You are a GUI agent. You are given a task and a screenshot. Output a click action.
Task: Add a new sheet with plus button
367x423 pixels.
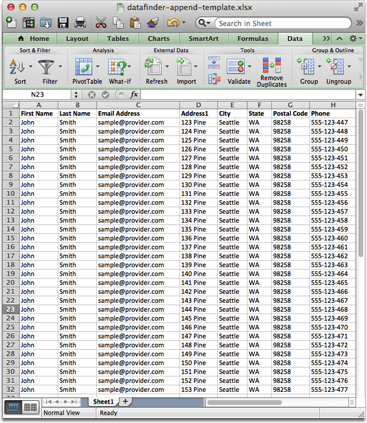point(125,402)
